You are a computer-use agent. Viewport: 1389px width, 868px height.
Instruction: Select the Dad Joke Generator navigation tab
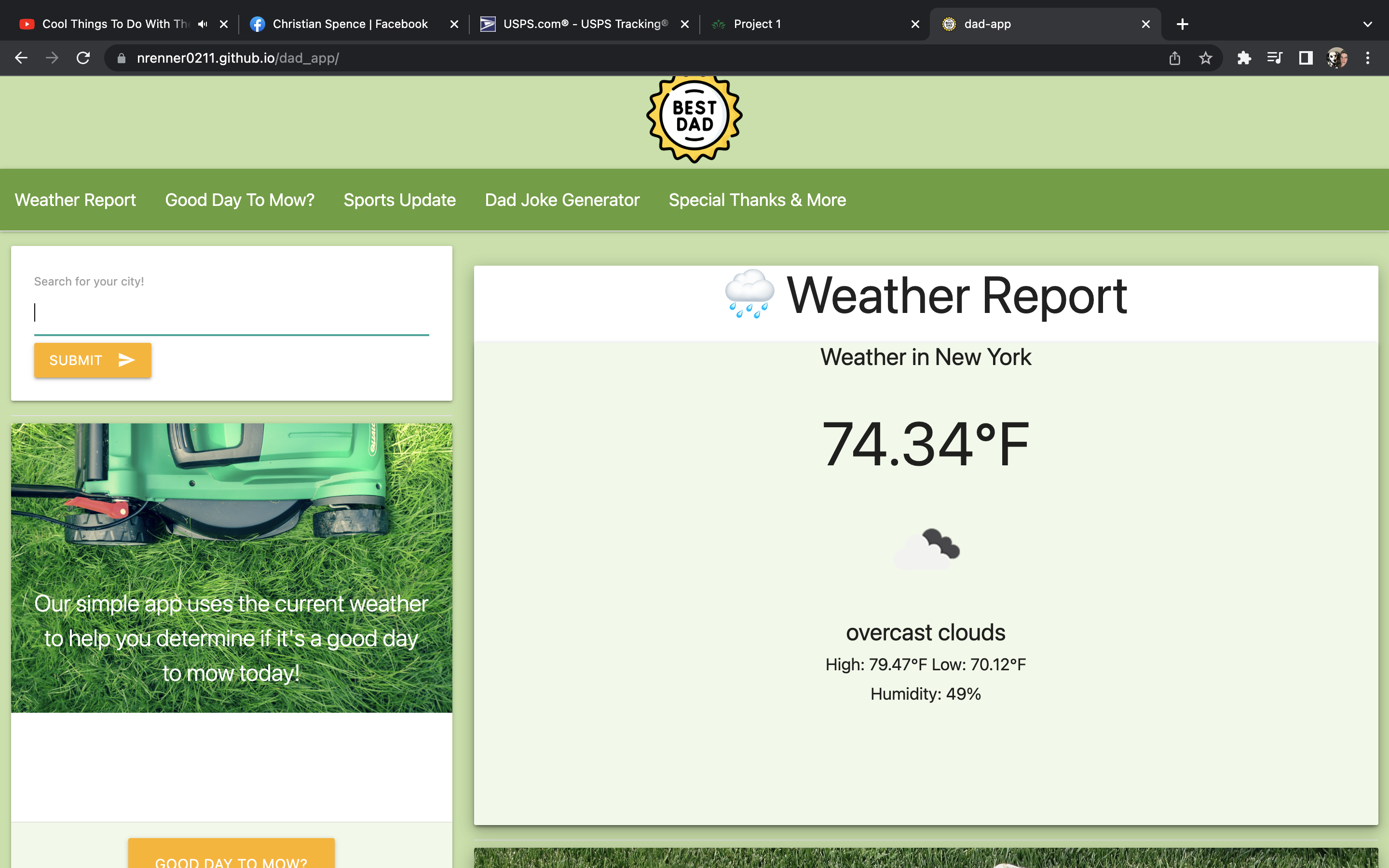(x=562, y=199)
